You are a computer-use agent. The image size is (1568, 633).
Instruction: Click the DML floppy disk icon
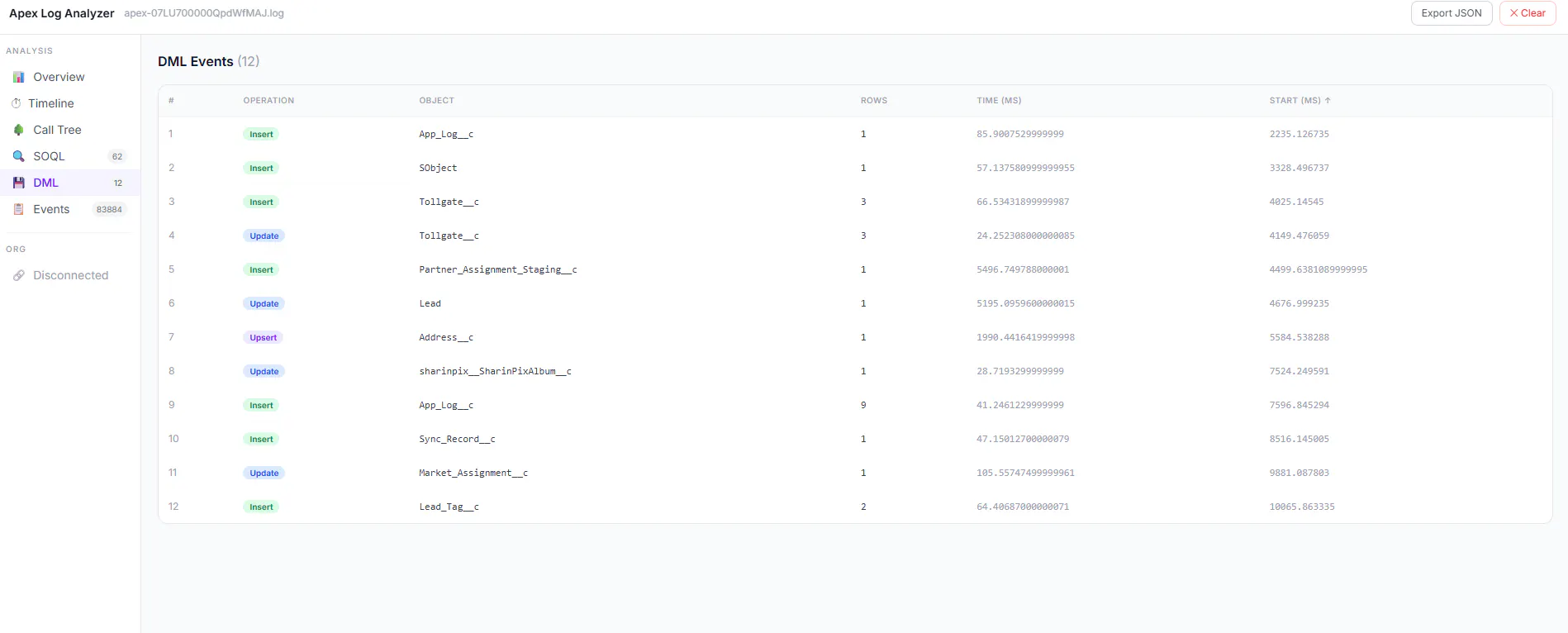coord(18,183)
